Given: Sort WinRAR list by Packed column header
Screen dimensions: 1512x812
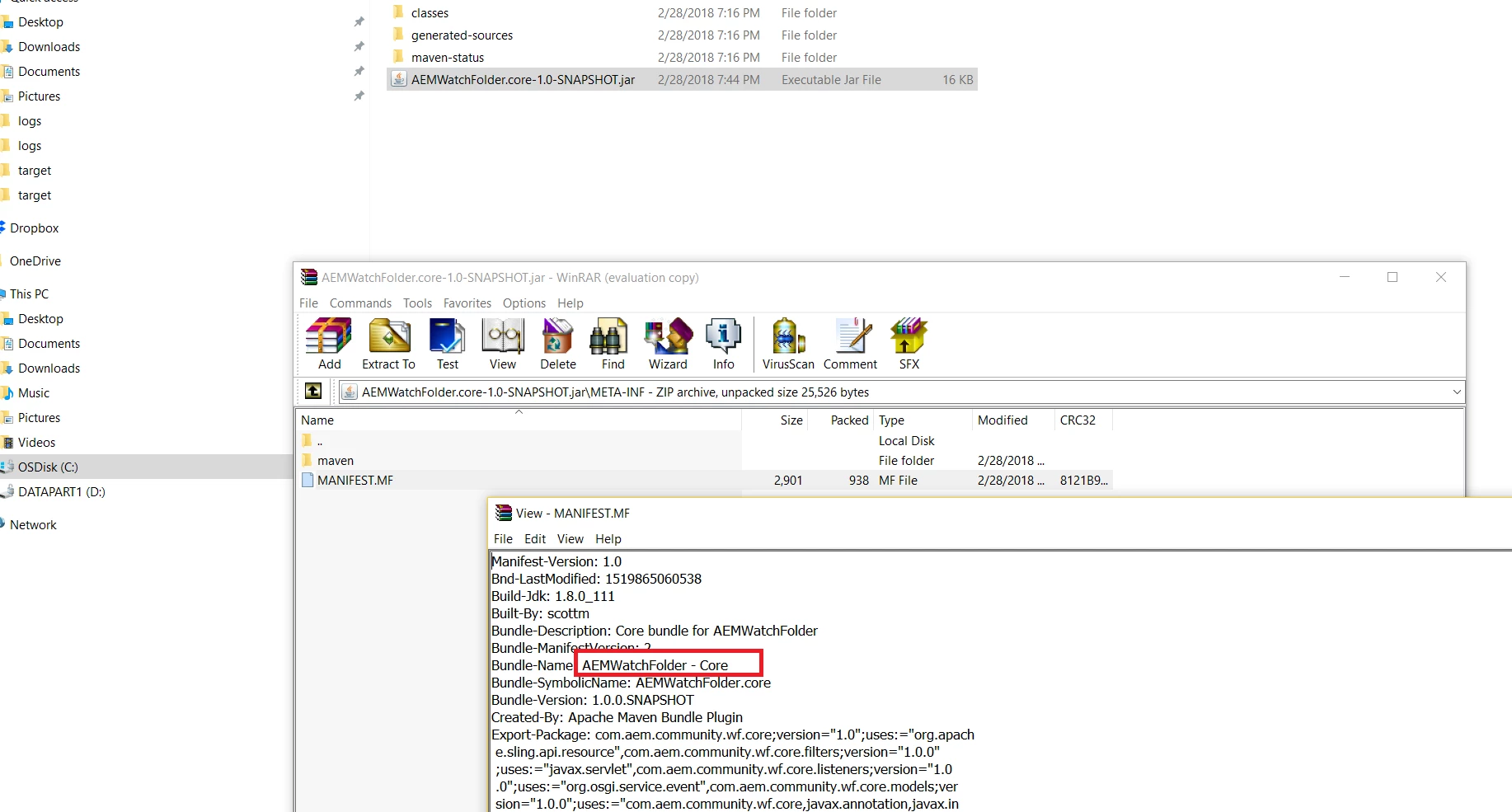Looking at the screenshot, I should 841,420.
